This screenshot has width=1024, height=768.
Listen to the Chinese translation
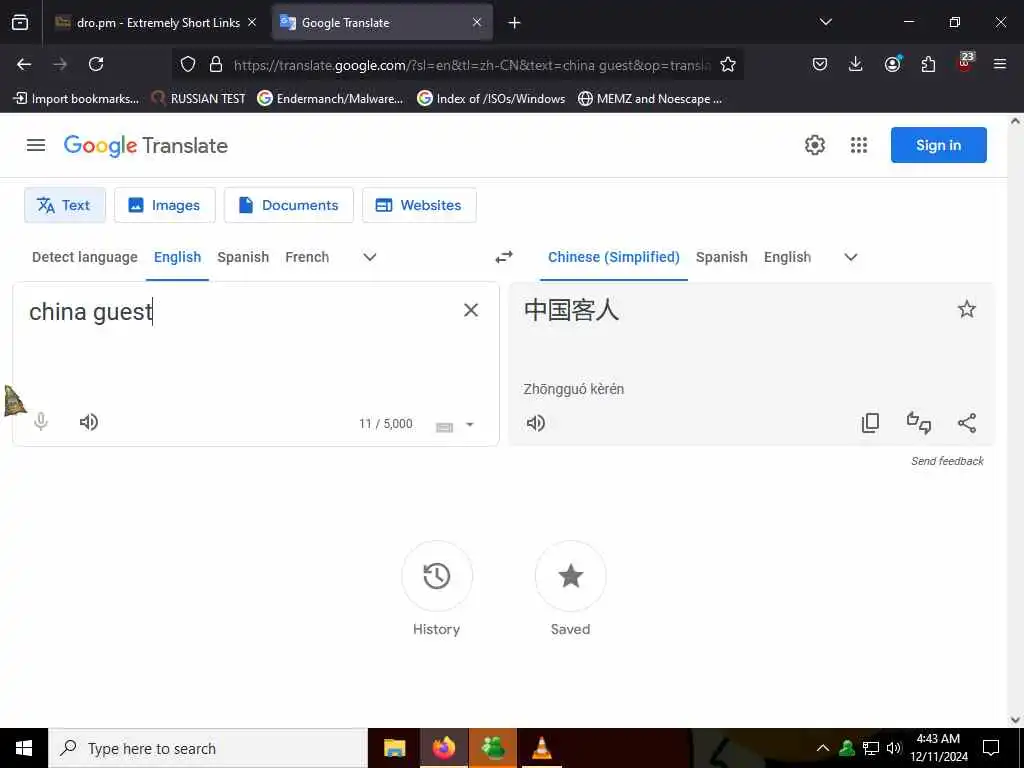(x=536, y=423)
